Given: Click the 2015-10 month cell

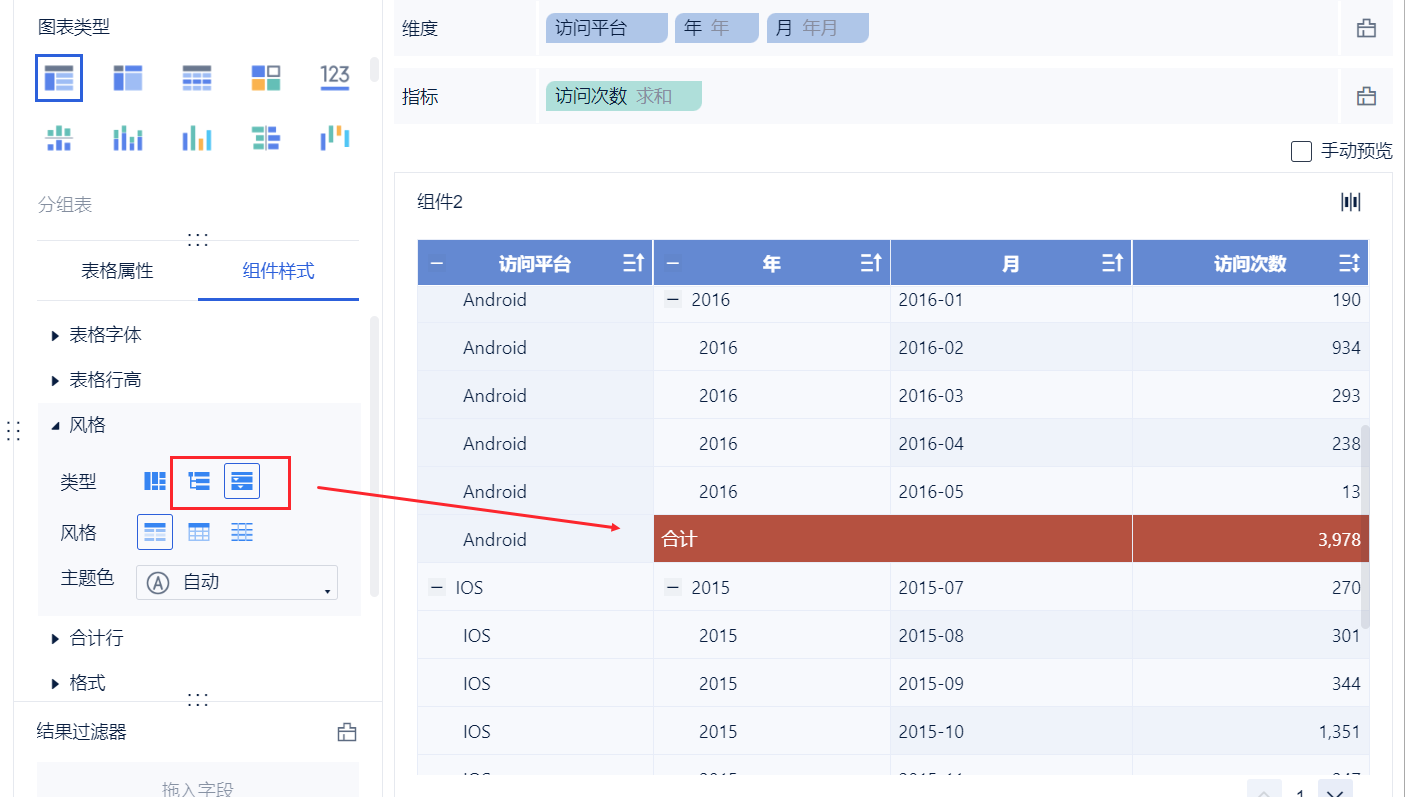Looking at the screenshot, I should (1011, 731).
